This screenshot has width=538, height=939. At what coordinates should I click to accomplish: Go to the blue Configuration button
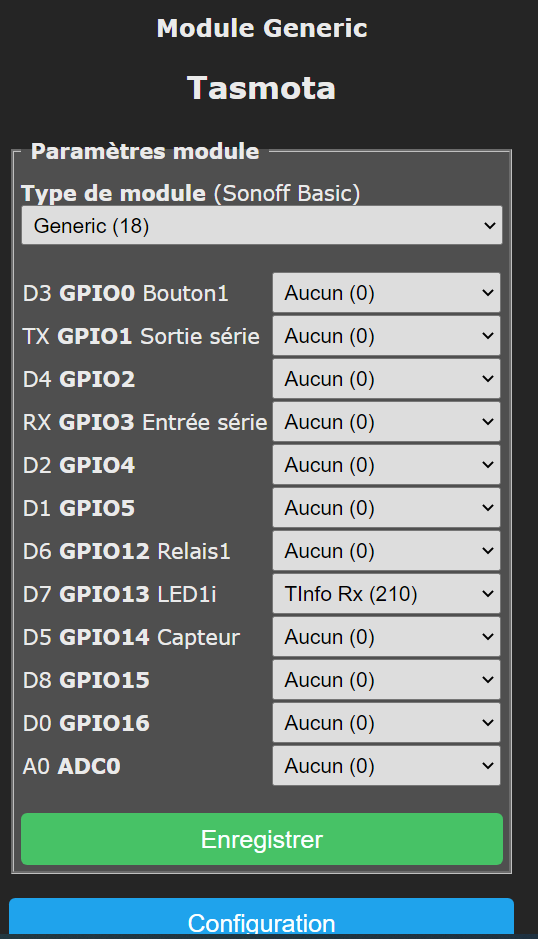coord(262,917)
